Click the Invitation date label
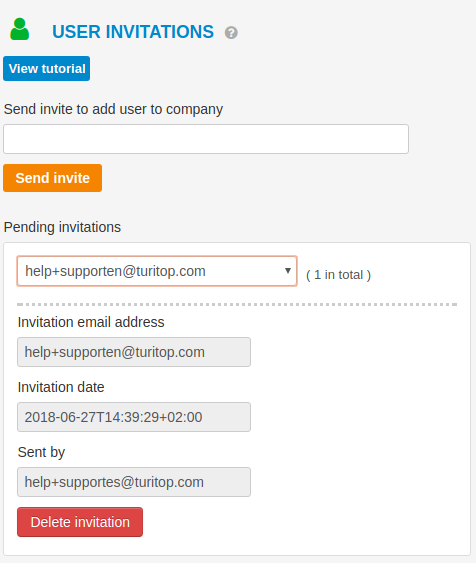476x563 pixels. click(x=61, y=387)
